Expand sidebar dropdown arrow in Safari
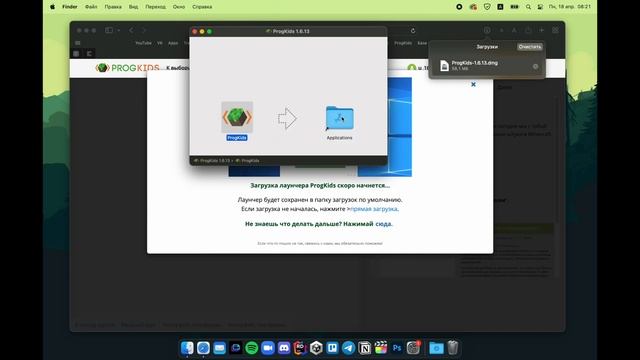The height and width of the screenshot is (360, 640). coord(119,30)
